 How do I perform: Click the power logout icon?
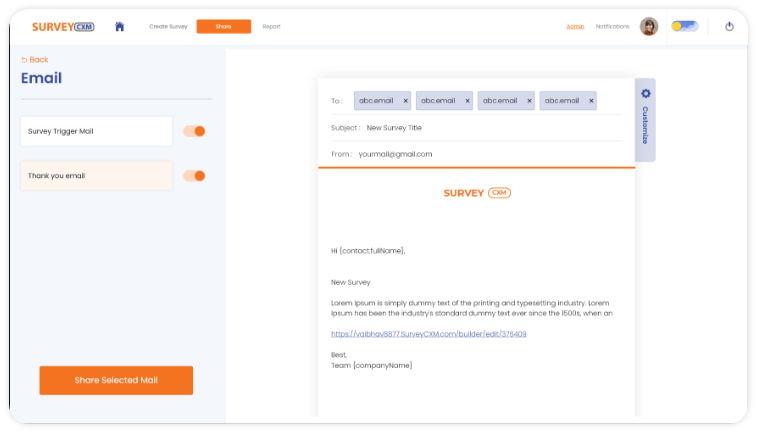(729, 27)
